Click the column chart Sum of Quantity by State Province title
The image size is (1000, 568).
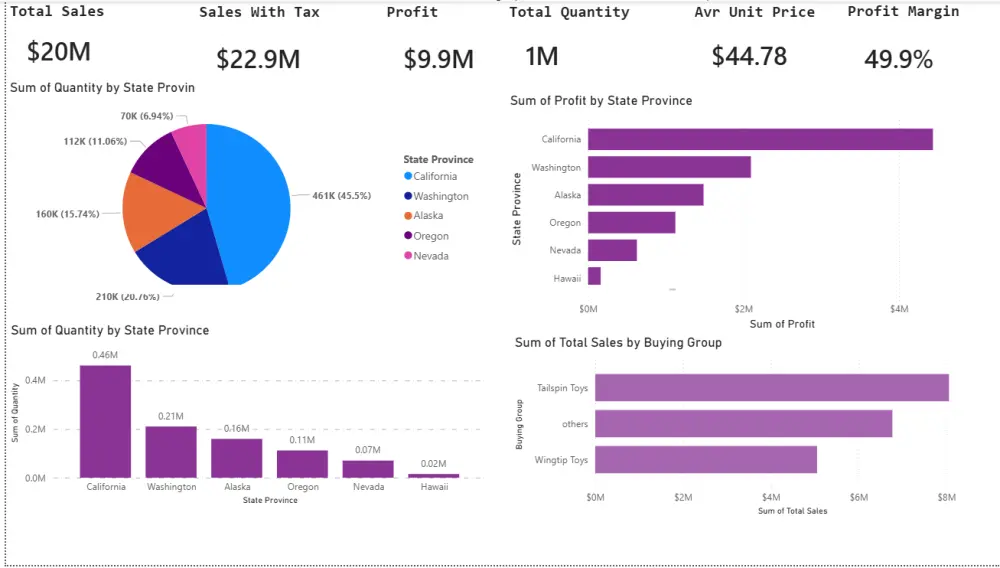(110, 330)
